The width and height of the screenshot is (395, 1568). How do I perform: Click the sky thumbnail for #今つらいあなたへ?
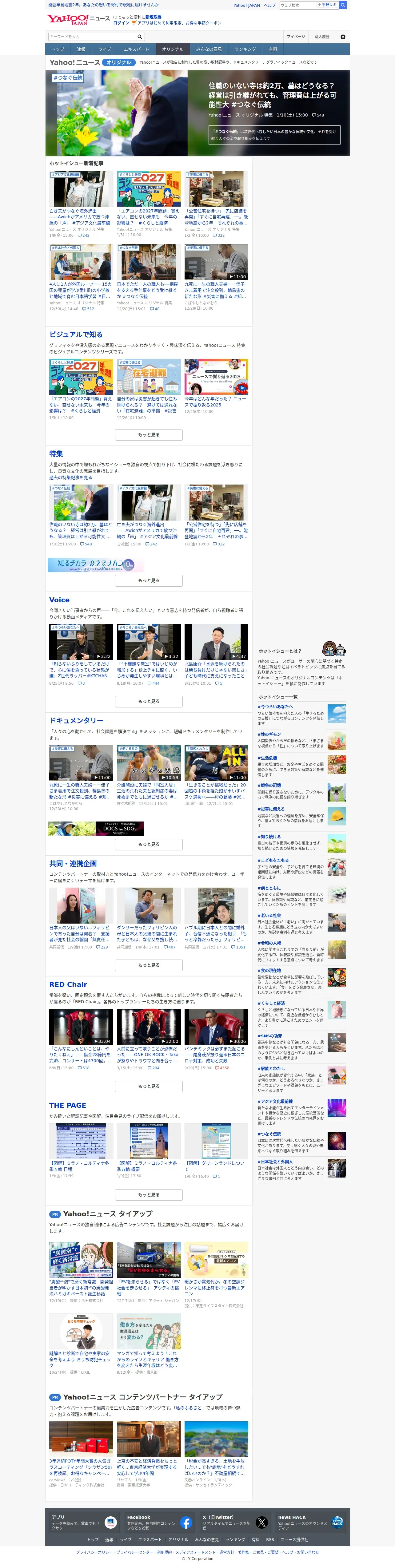[337, 713]
